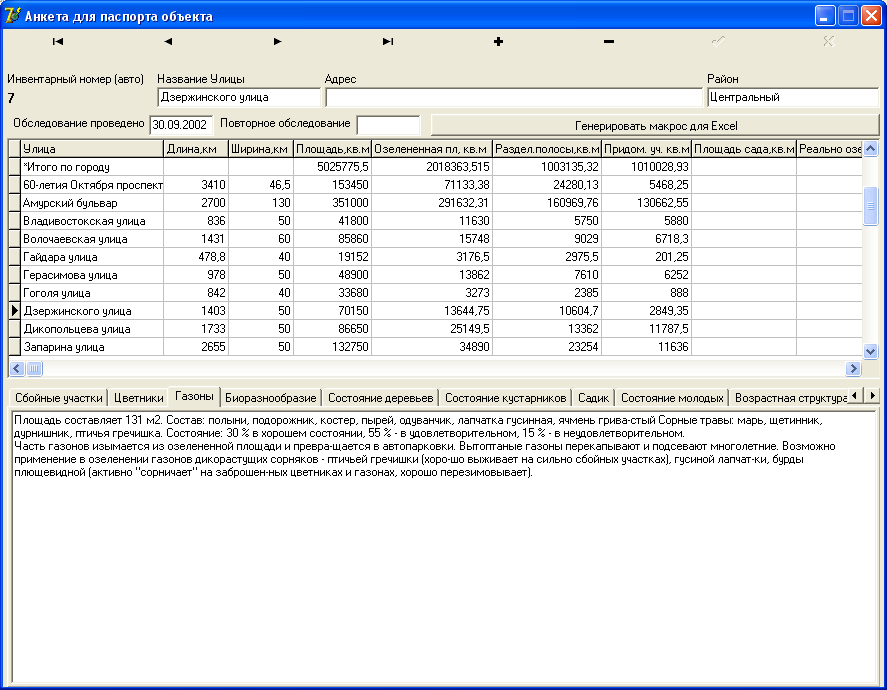Click grid horizontal scrollbar left arrow
The image size is (887, 690).
coord(17,369)
